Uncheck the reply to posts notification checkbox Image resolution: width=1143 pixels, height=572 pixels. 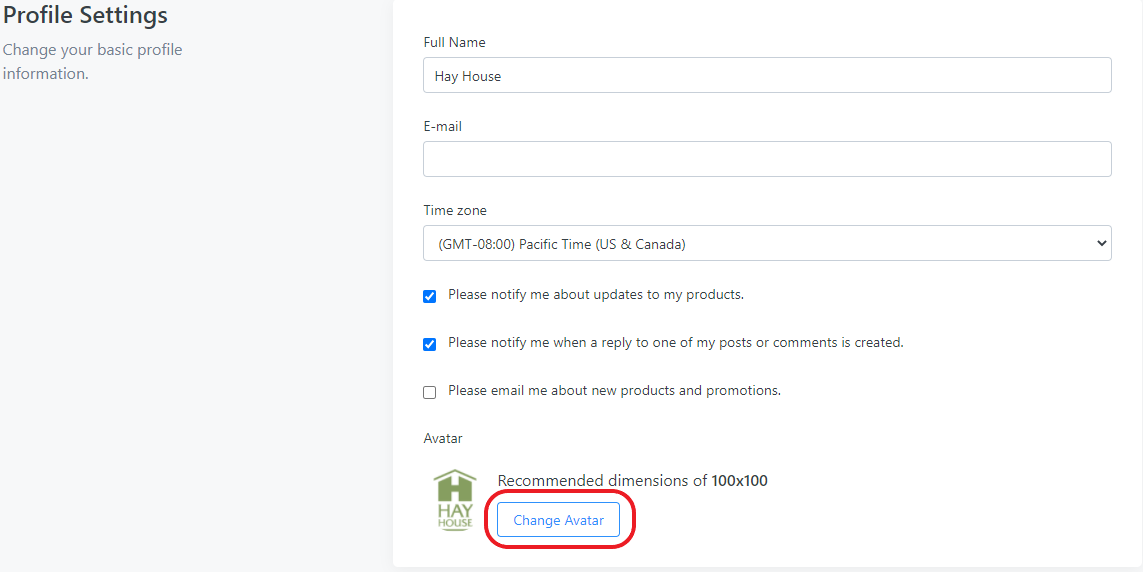click(430, 344)
